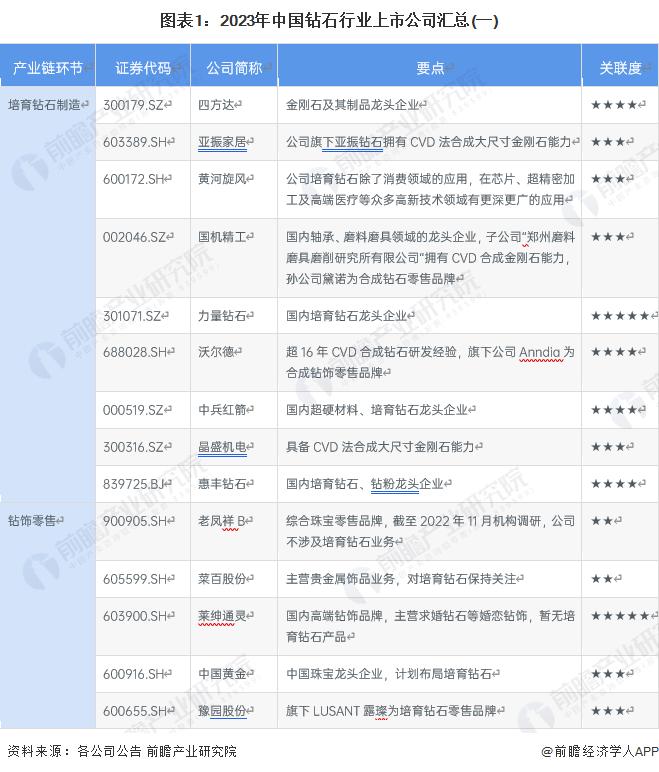Click the 证券代码 column header

(x=143, y=67)
